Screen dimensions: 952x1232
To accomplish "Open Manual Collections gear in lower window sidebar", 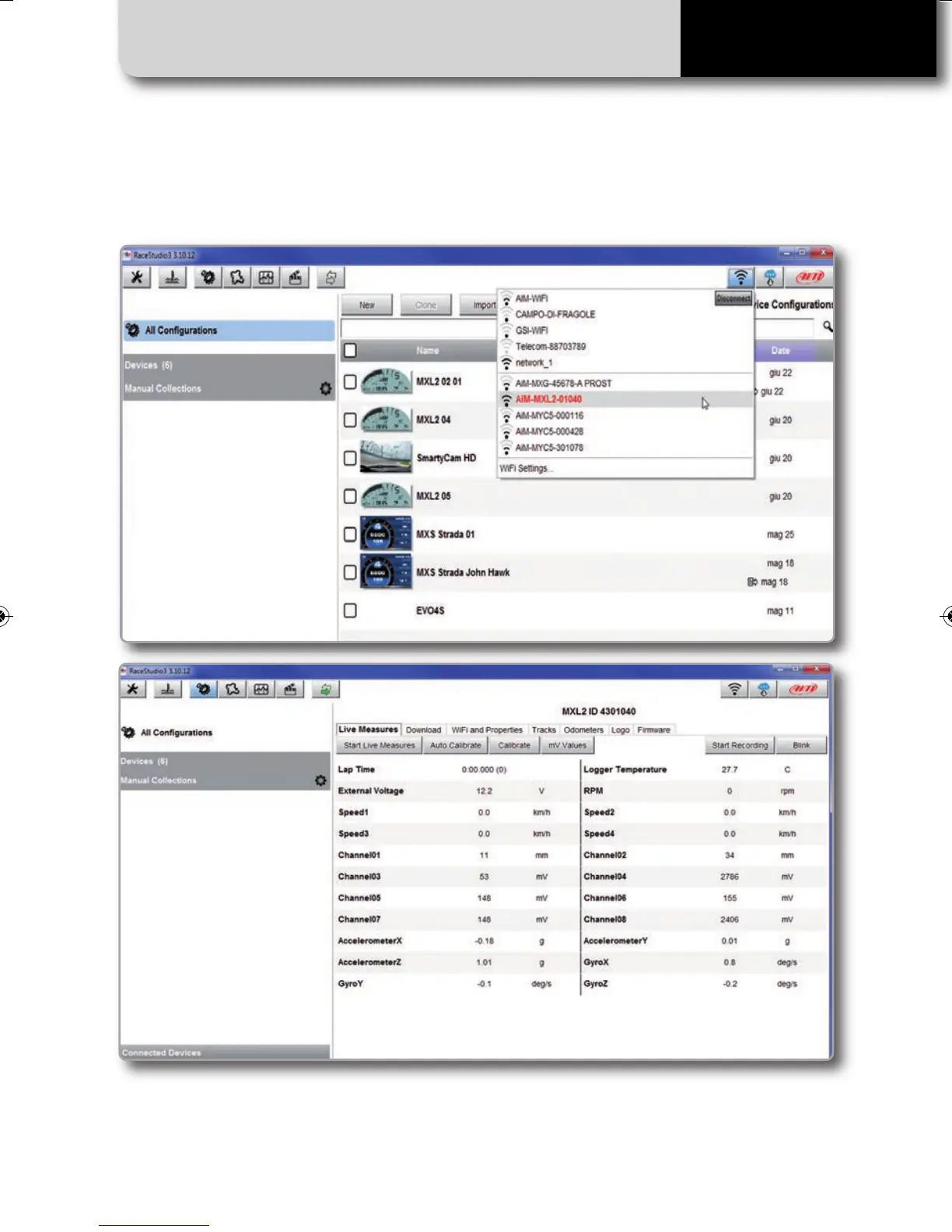I will point(320,780).
